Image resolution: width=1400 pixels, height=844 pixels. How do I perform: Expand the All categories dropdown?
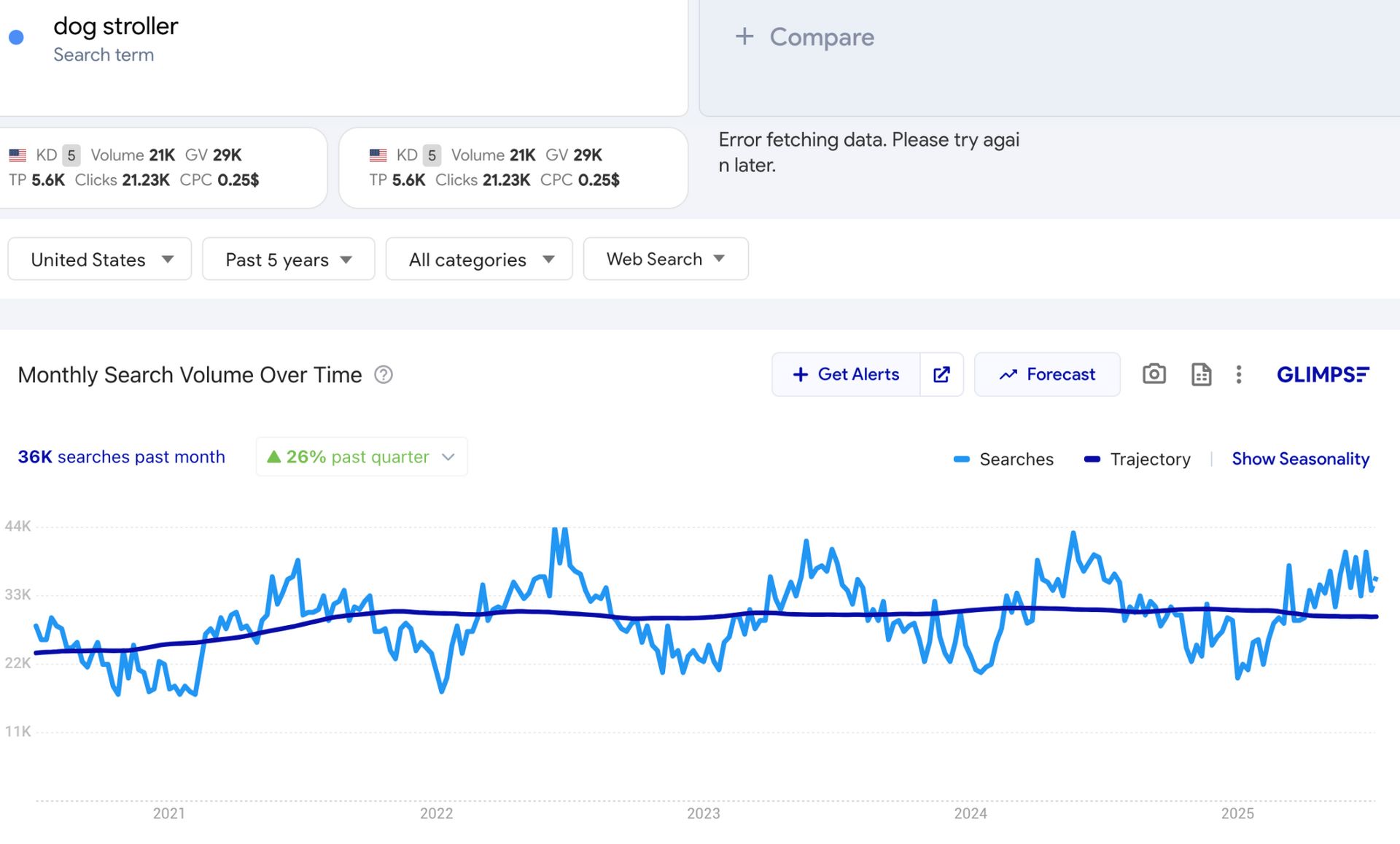(x=479, y=259)
